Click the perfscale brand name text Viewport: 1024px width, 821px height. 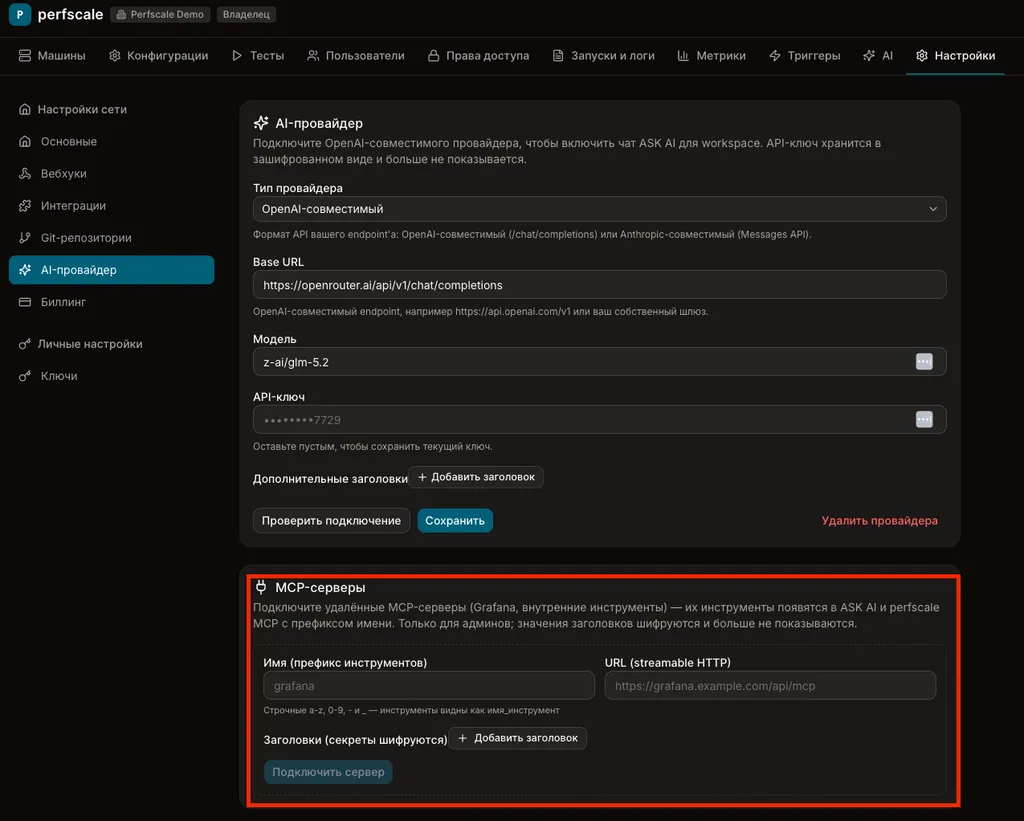[71, 14]
